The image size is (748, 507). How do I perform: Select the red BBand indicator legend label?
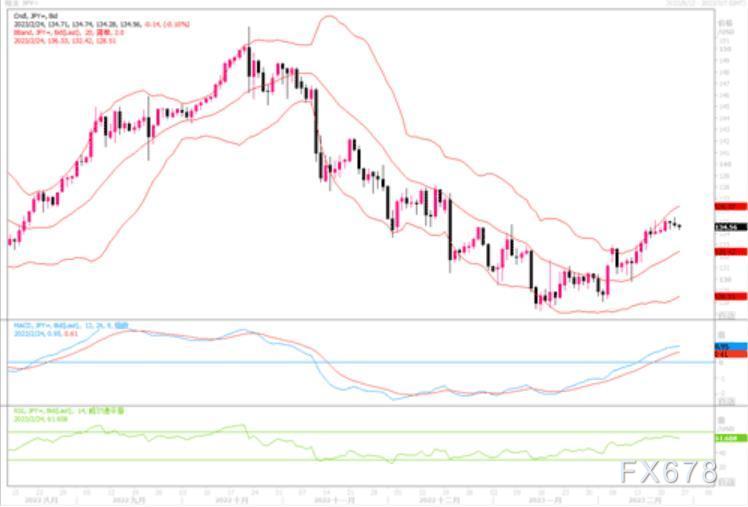69,32
